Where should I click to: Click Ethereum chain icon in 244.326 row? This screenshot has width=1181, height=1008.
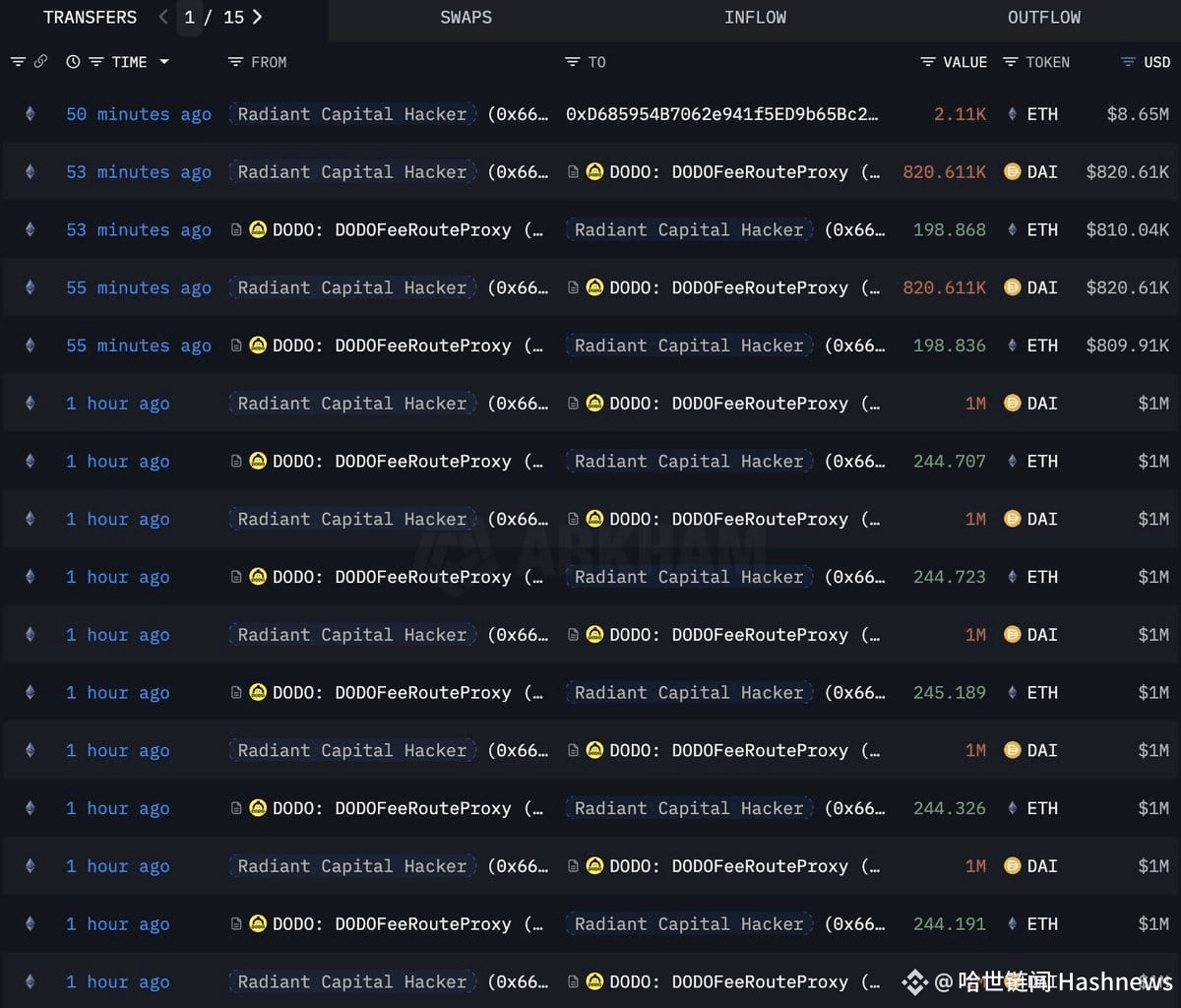coord(30,808)
